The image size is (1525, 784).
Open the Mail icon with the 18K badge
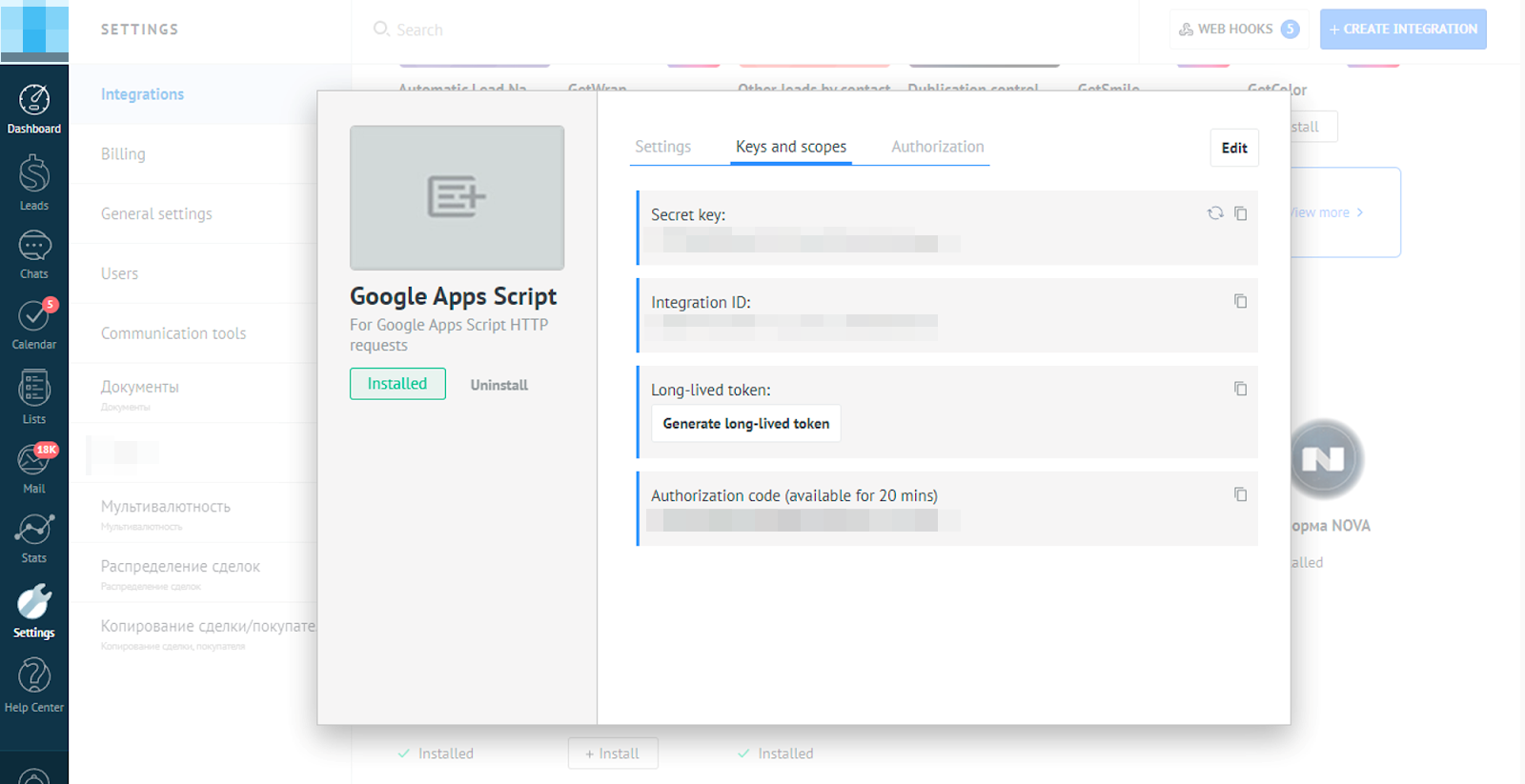[x=34, y=469]
